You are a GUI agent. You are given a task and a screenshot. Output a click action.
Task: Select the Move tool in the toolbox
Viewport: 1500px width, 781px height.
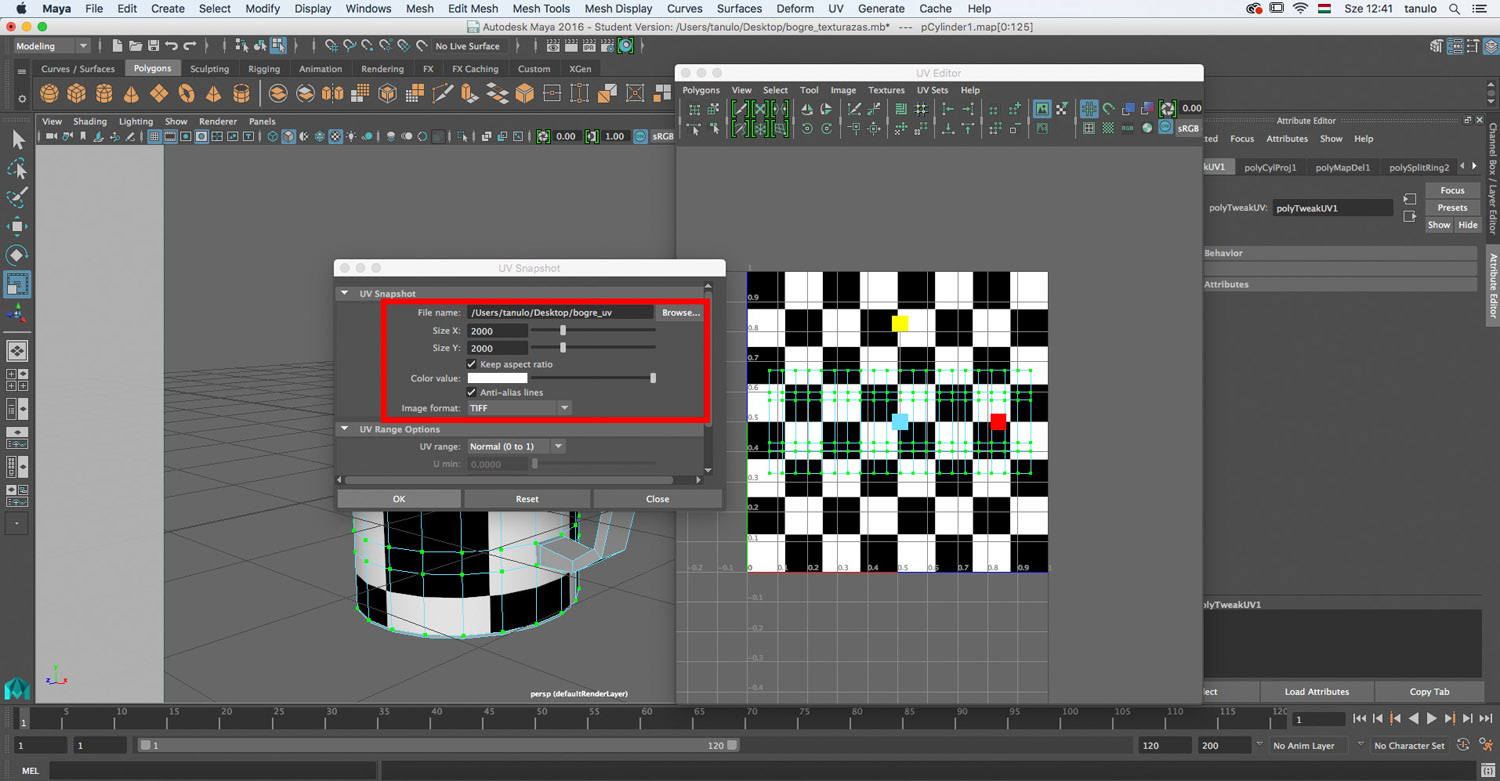(x=17, y=227)
